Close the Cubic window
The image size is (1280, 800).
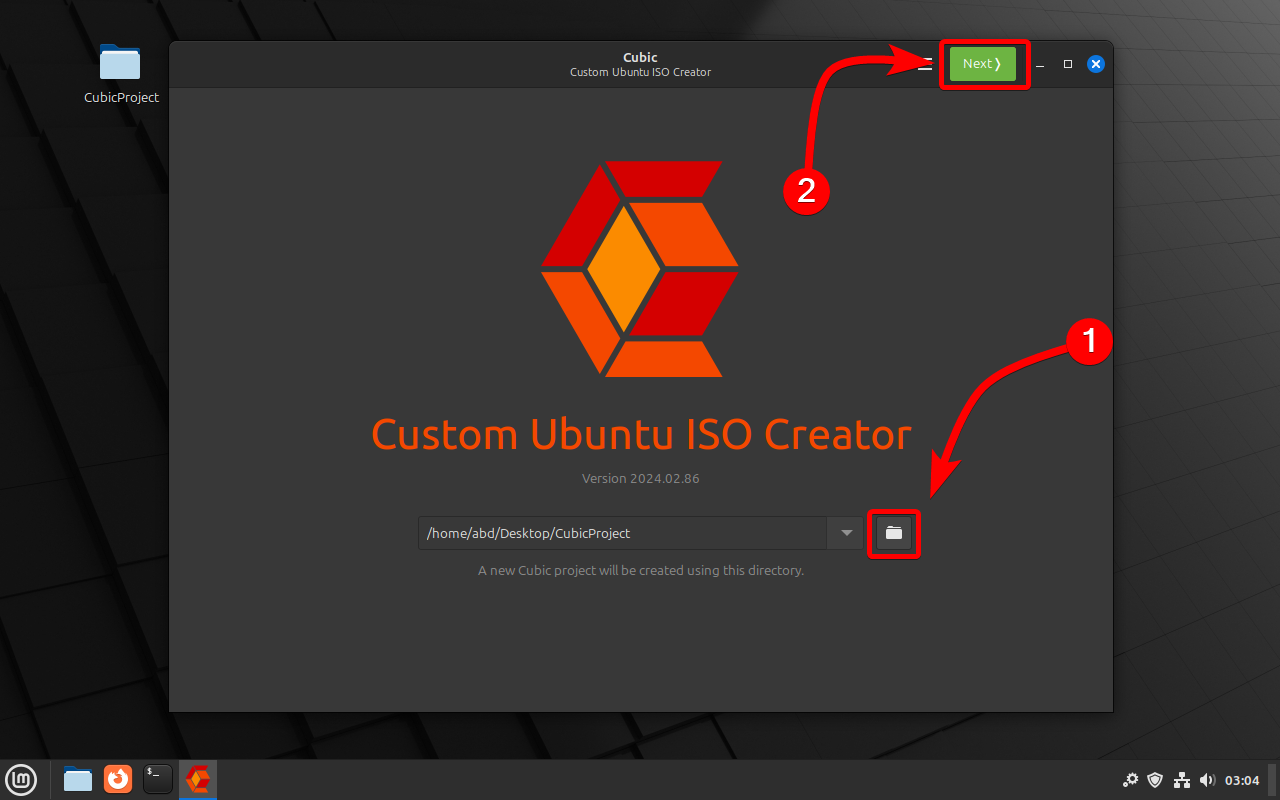coord(1096,64)
